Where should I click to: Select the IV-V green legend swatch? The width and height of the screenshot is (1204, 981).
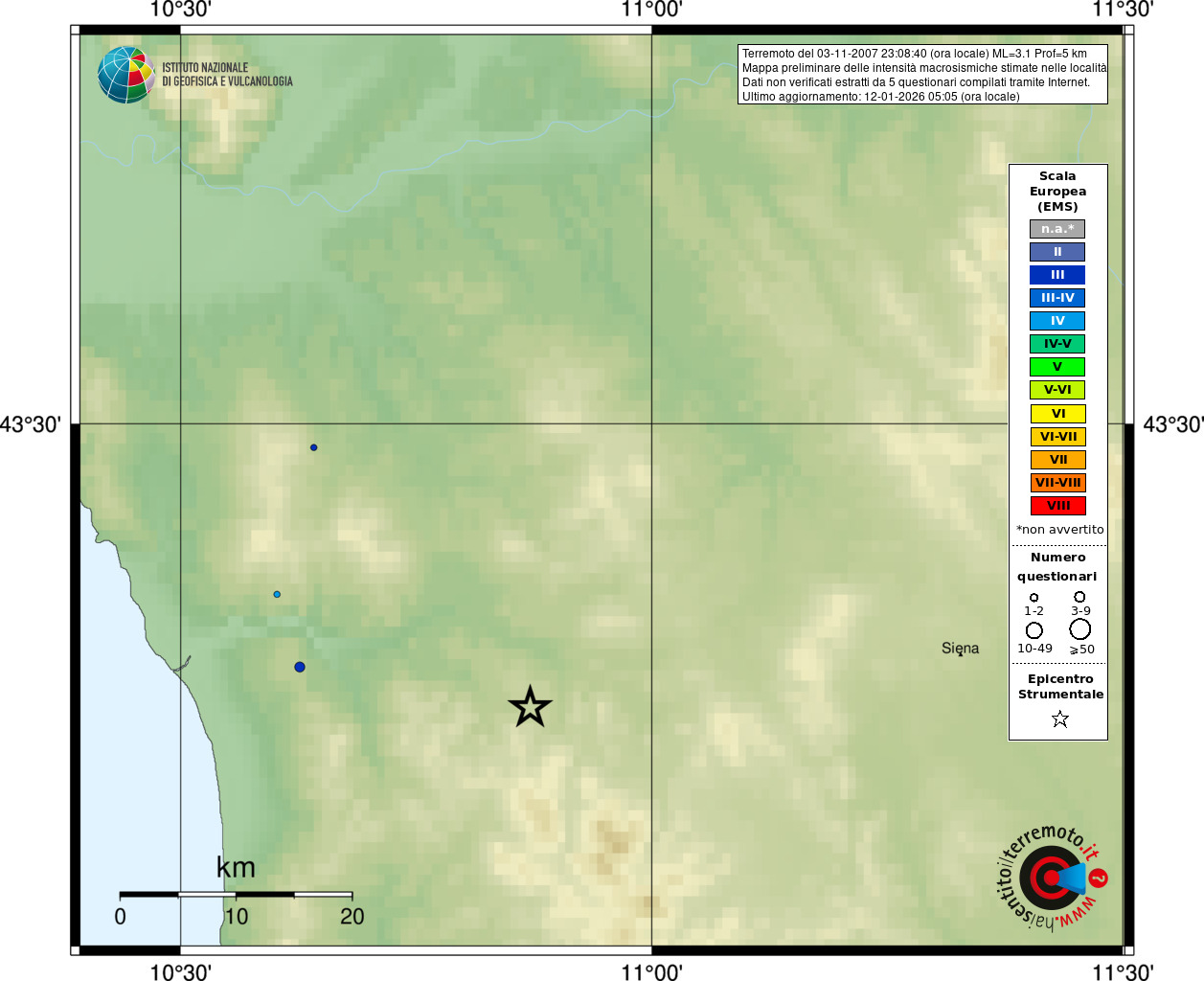click(x=1057, y=344)
